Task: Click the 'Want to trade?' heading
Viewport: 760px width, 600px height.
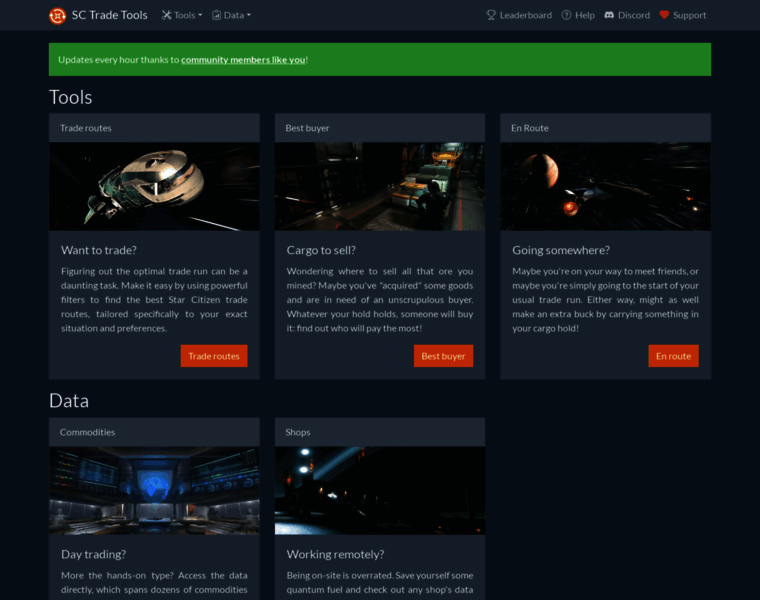Action: (x=99, y=250)
